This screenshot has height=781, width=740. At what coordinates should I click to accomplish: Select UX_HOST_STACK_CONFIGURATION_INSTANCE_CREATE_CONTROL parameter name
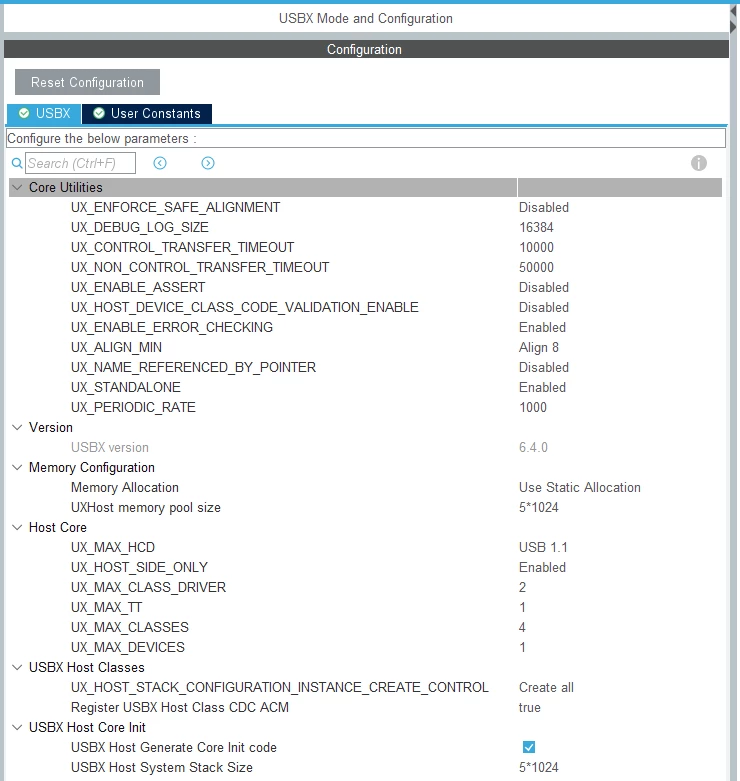(x=279, y=687)
